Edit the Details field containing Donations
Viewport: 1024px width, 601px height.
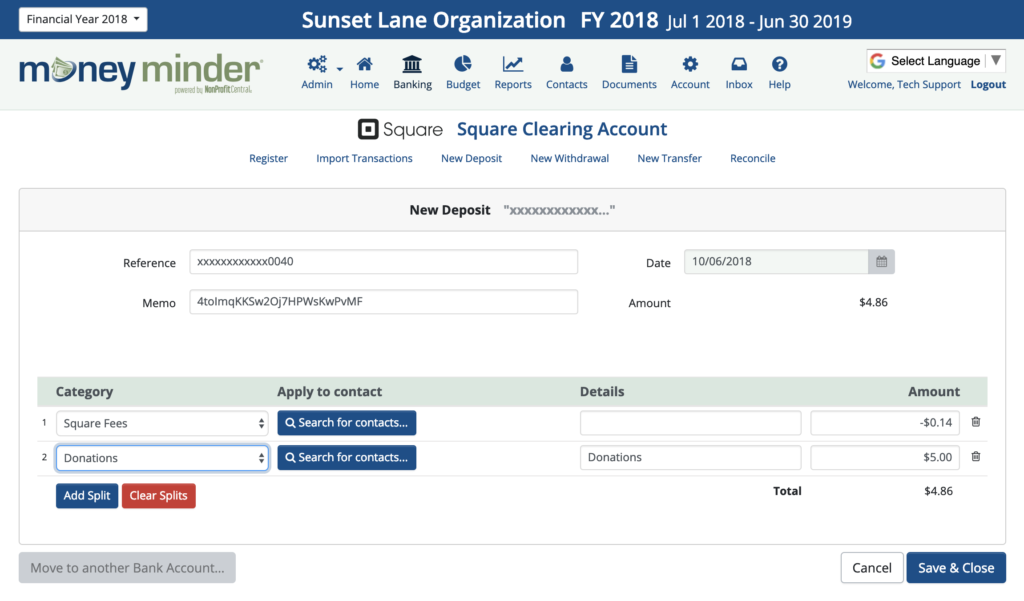tap(690, 458)
